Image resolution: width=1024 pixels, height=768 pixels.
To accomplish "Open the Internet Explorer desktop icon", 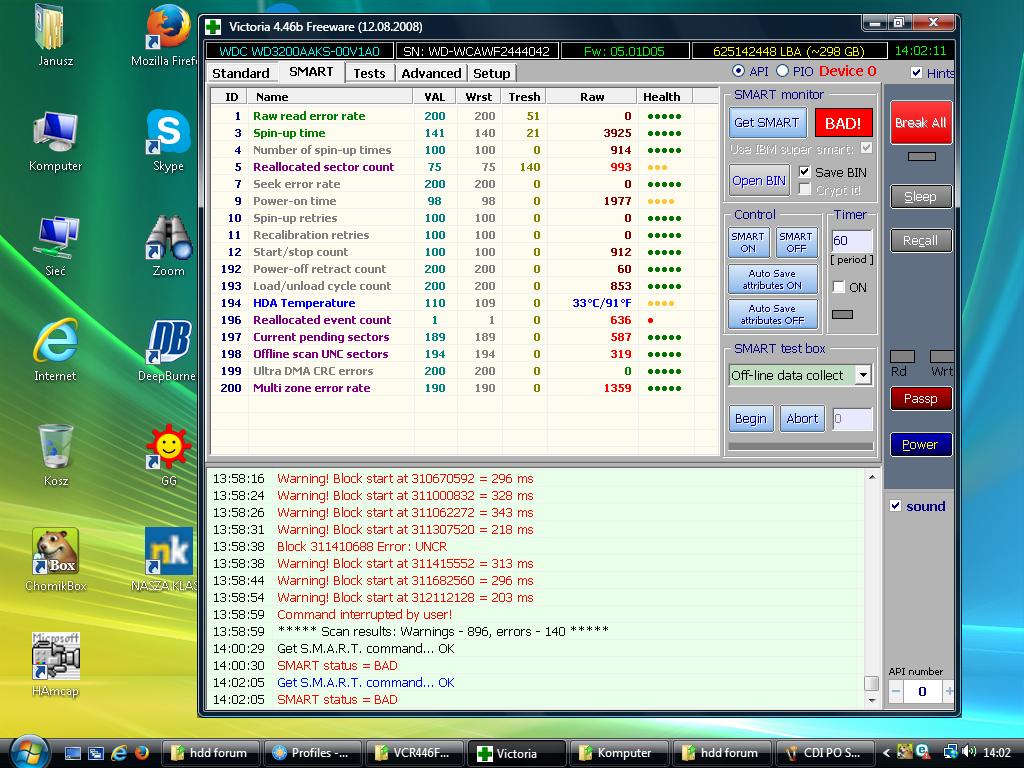I will pos(55,351).
